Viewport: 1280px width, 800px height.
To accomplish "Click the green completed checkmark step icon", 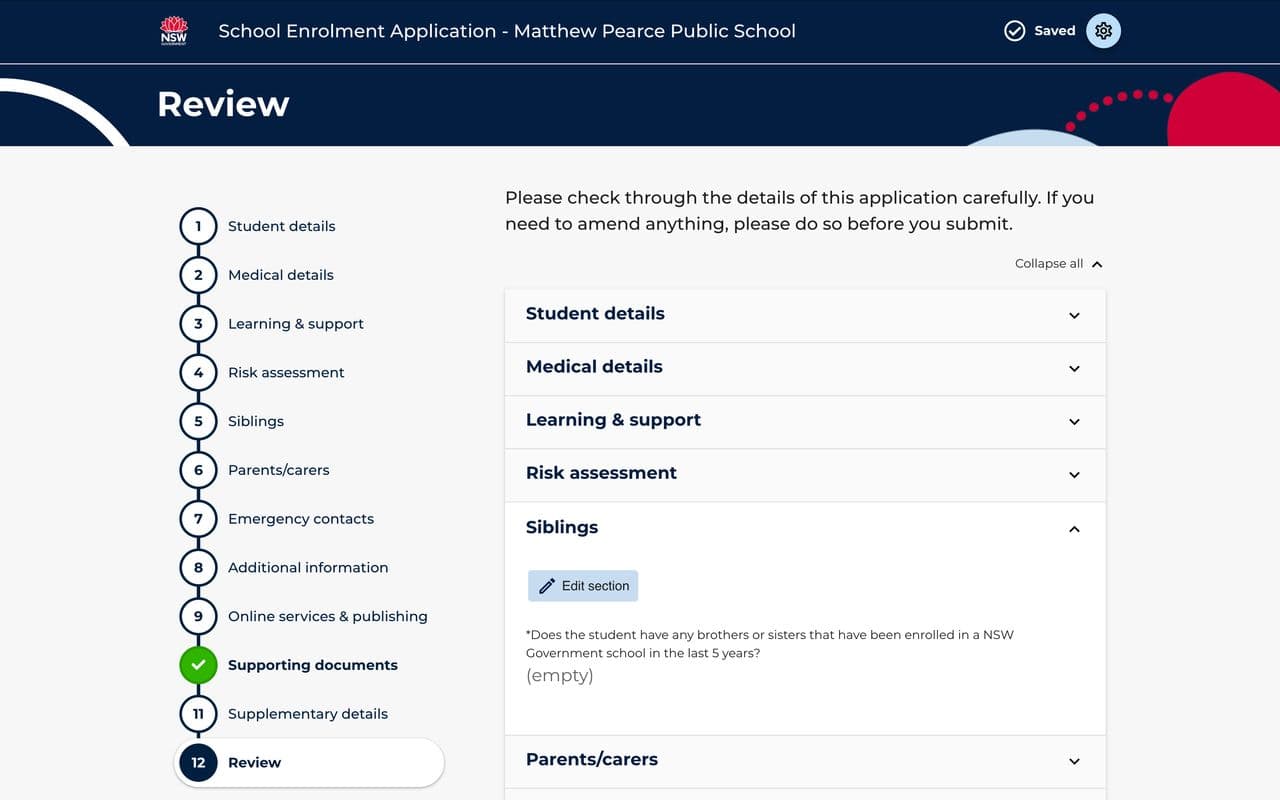I will coord(198,665).
